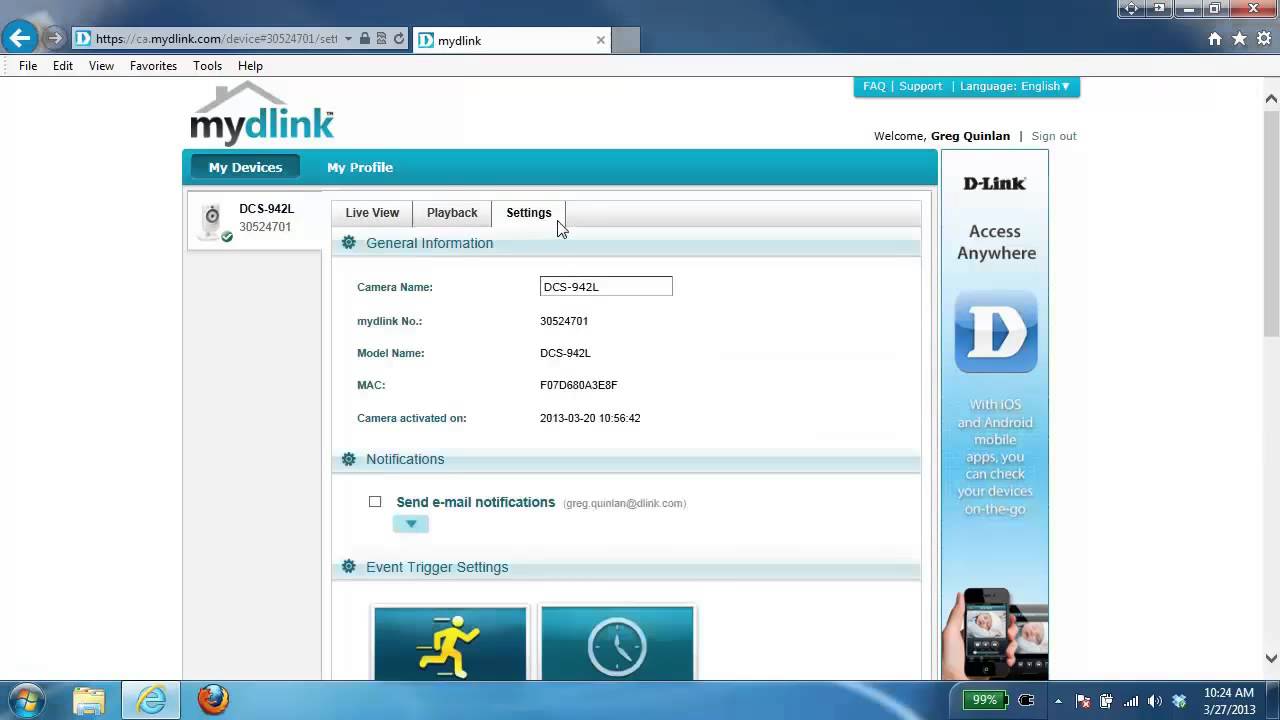Screen dimensions: 1280x720
Task: Click the scrollbar down arrow
Action: pos(1271,658)
